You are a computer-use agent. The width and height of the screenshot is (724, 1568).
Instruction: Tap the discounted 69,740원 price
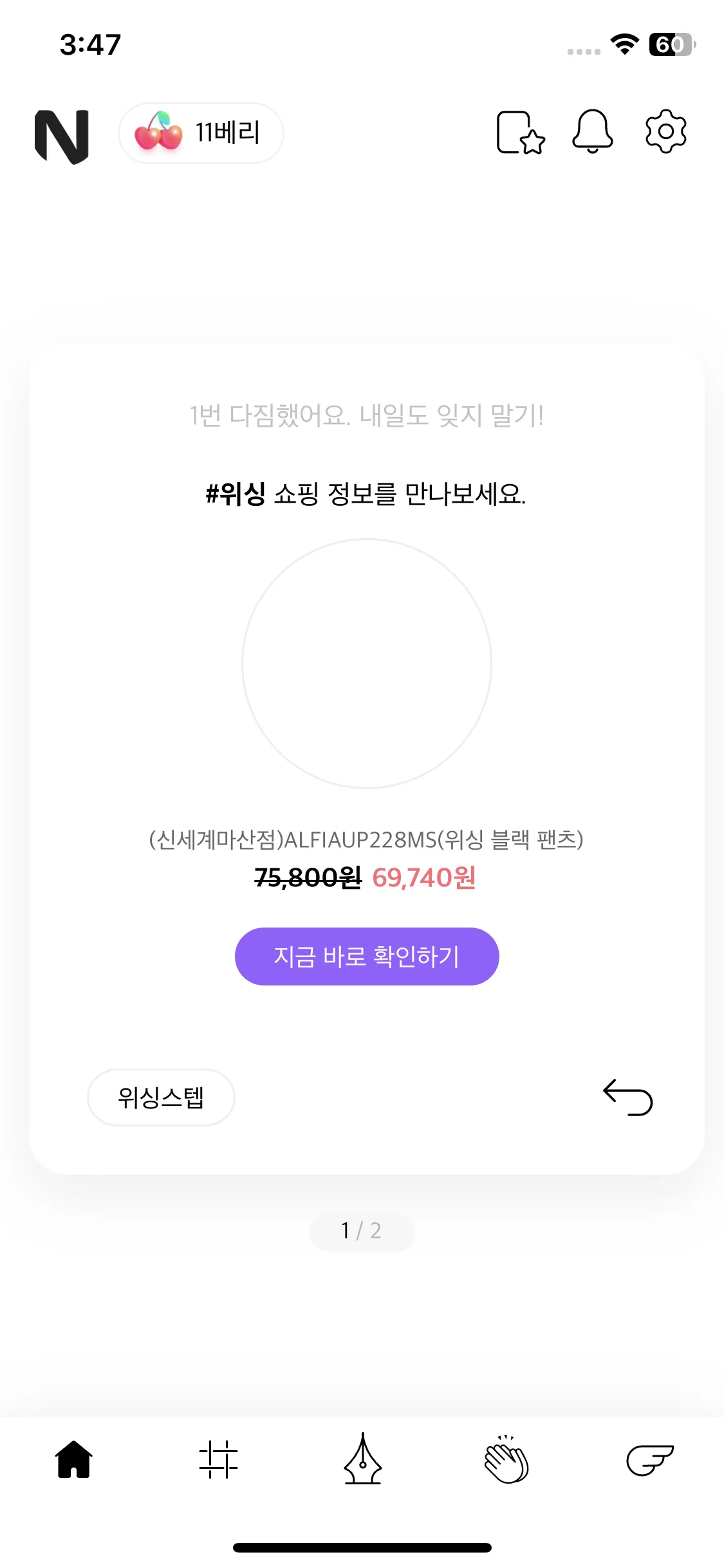pyautogui.click(x=423, y=878)
